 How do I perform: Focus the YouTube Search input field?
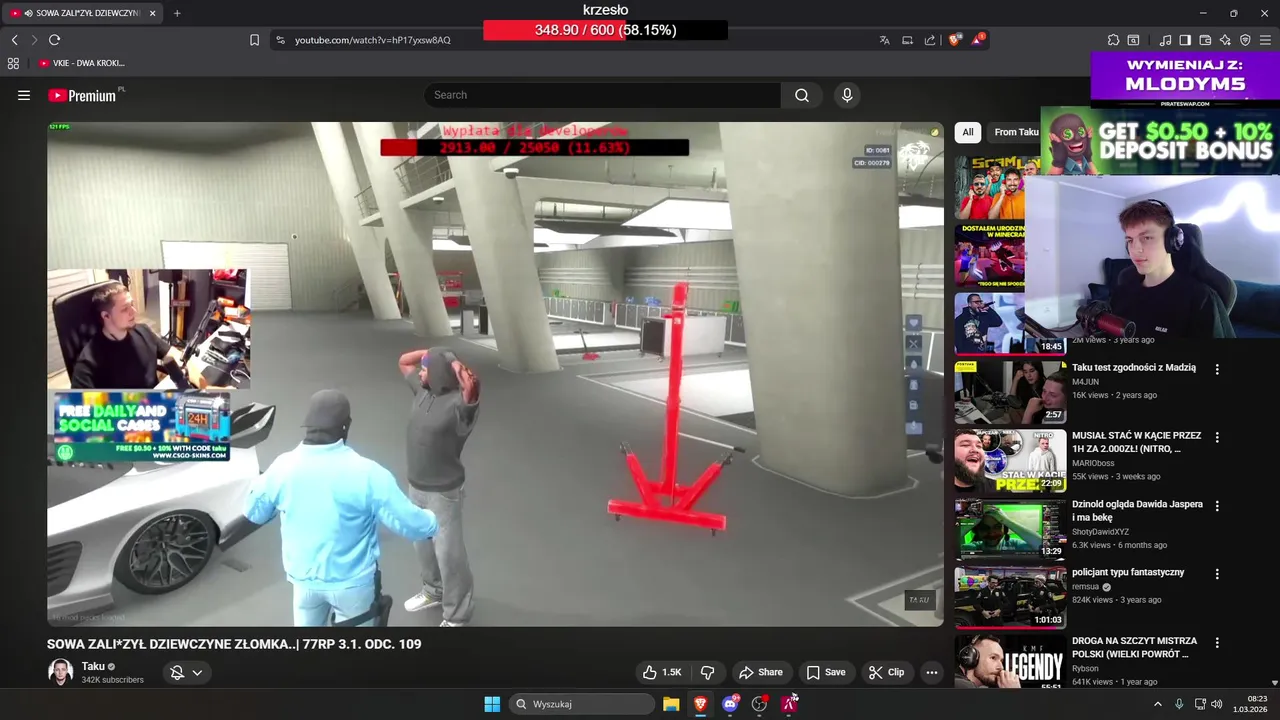tap(603, 95)
